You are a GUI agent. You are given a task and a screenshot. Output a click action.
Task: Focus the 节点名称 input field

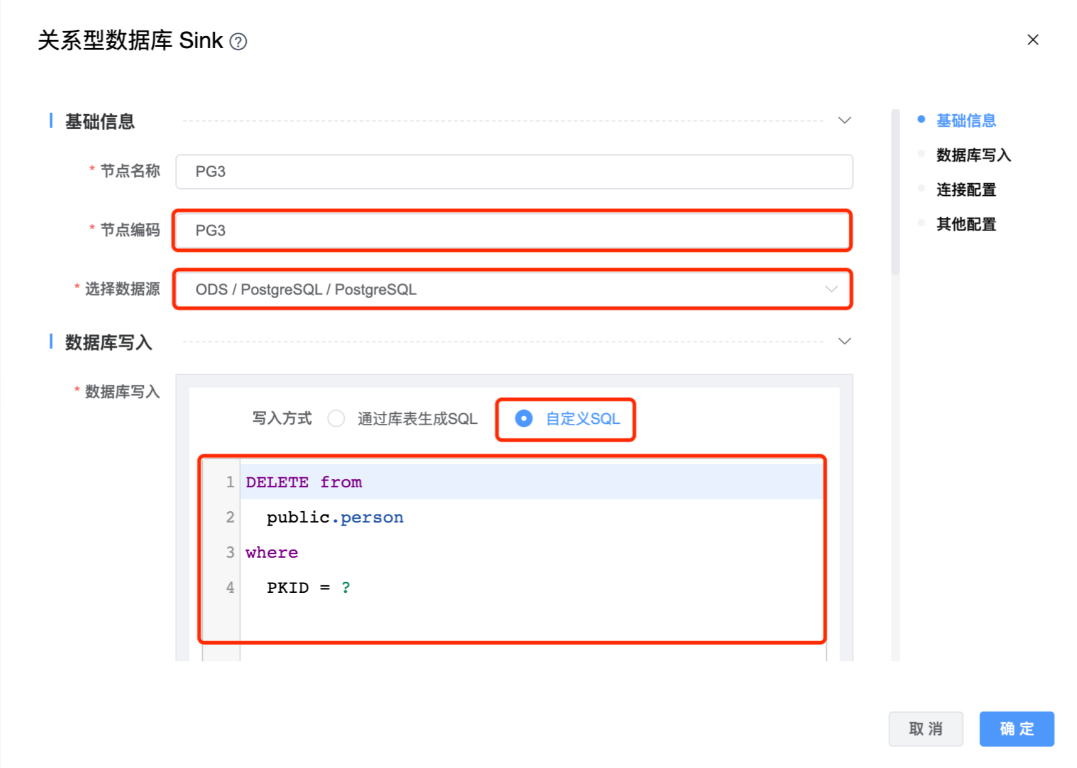tap(514, 171)
